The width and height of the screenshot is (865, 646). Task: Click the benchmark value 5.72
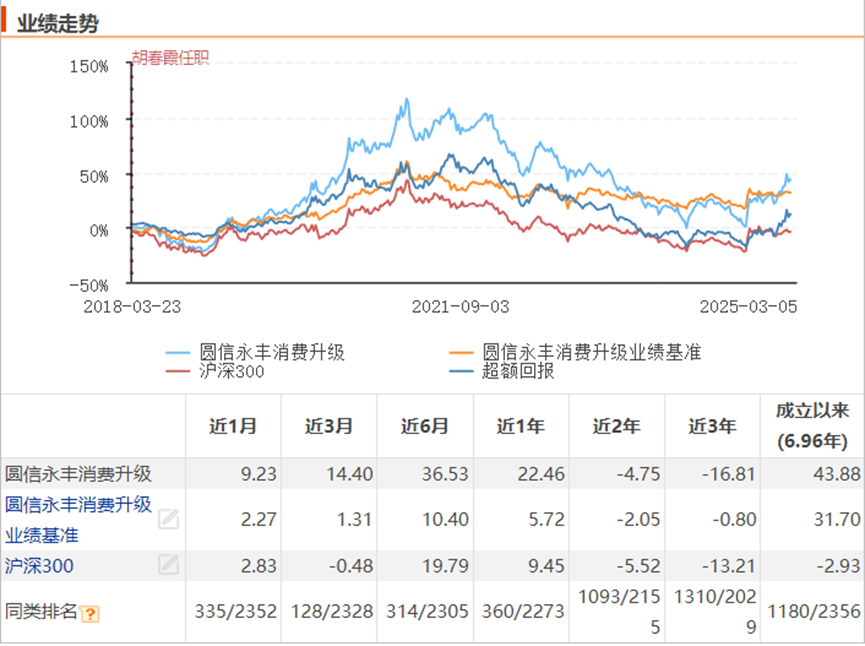546,519
